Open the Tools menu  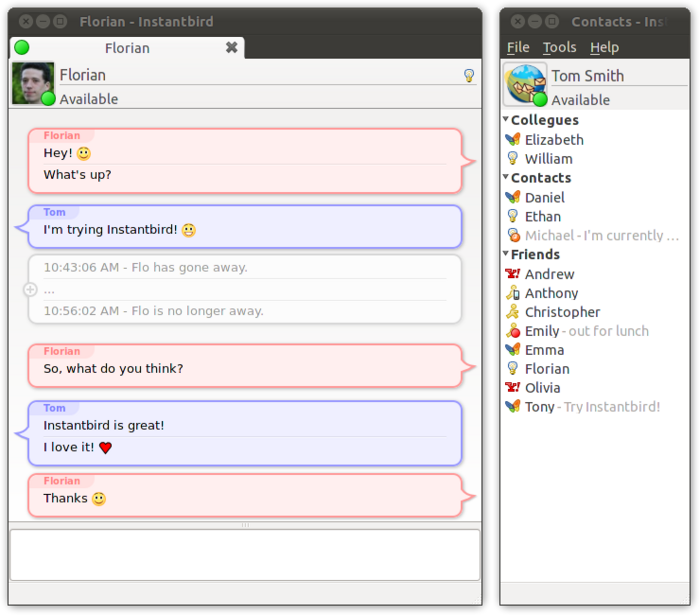(559, 47)
